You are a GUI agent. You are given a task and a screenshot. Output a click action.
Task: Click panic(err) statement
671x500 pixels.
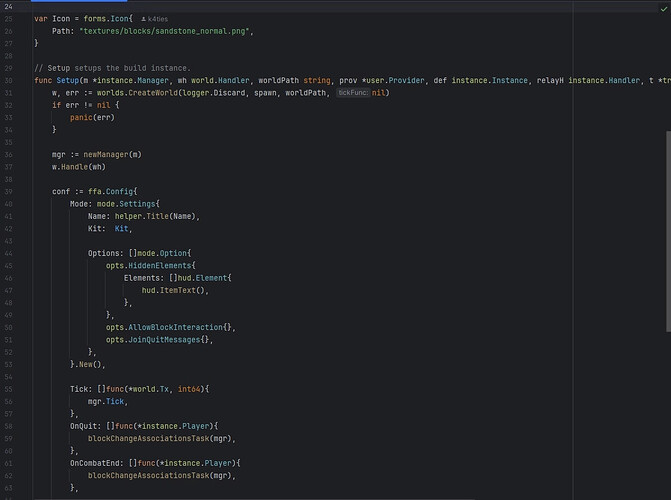coord(92,117)
